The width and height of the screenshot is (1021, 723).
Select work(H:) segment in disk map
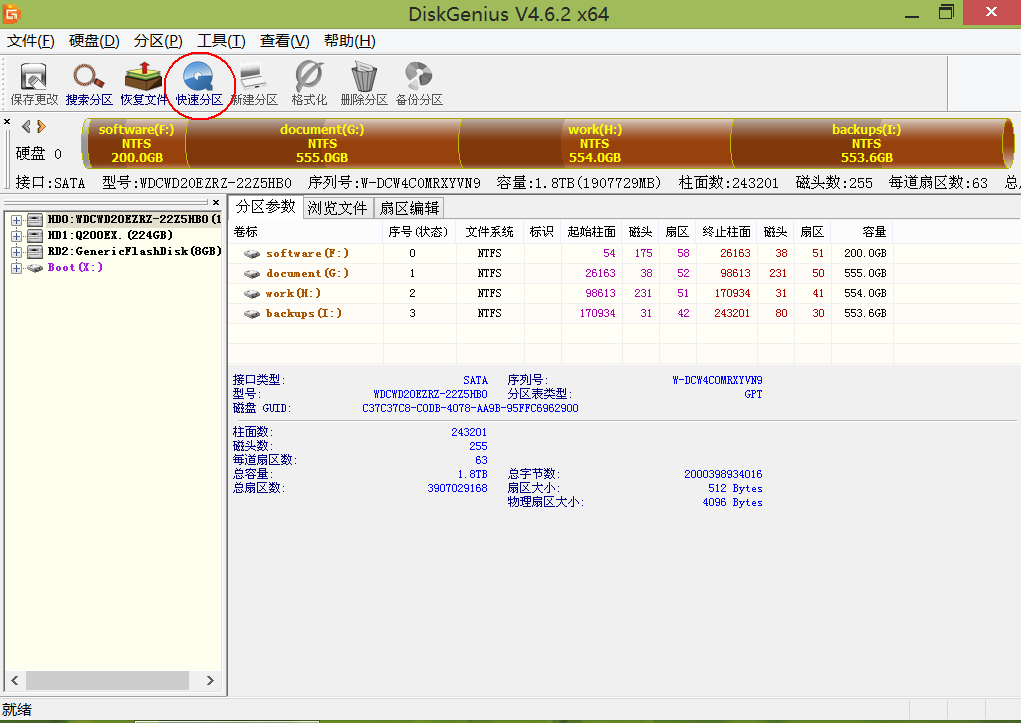595,143
